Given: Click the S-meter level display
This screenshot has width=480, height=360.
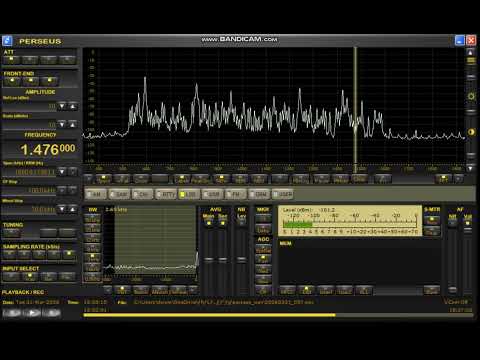Looking at the screenshot, I should coord(350,221).
